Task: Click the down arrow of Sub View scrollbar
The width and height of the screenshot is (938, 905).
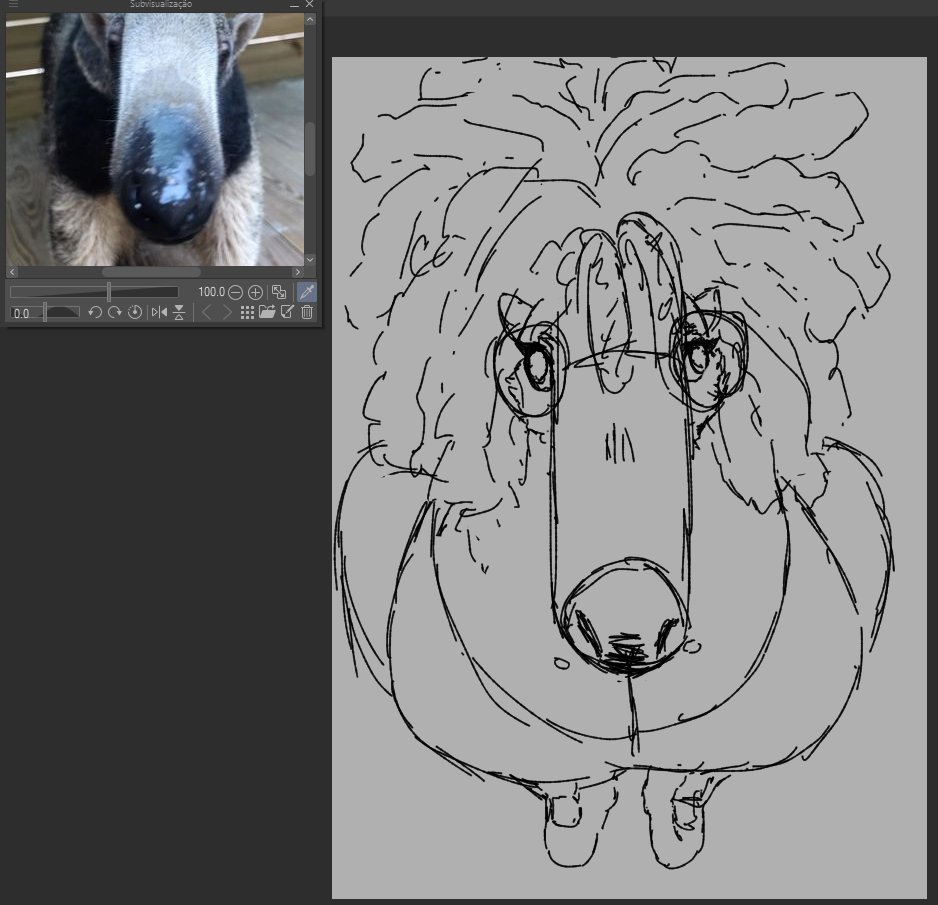Action: (310, 260)
